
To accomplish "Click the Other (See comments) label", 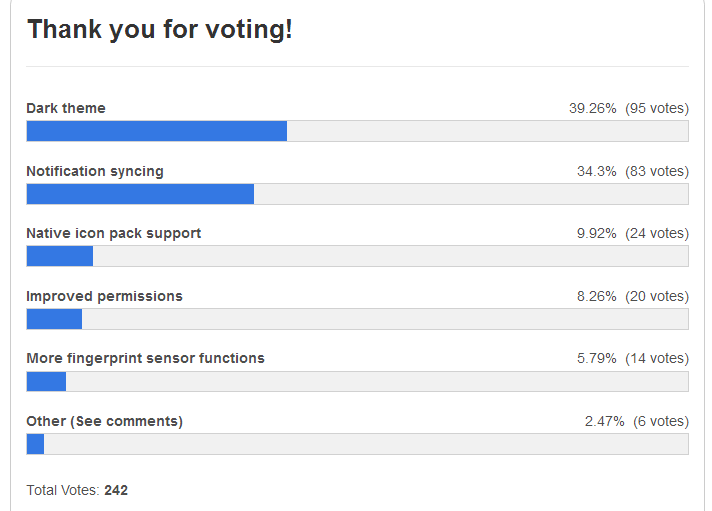I will 105,421.
